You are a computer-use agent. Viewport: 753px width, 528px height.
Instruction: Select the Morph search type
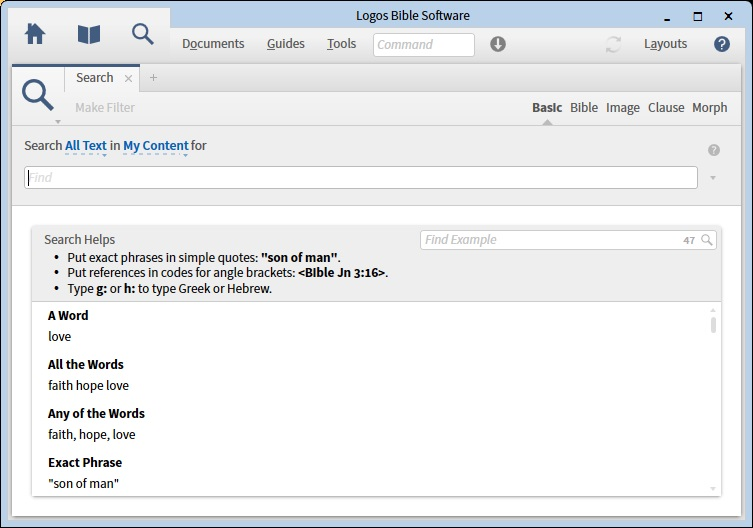click(710, 108)
